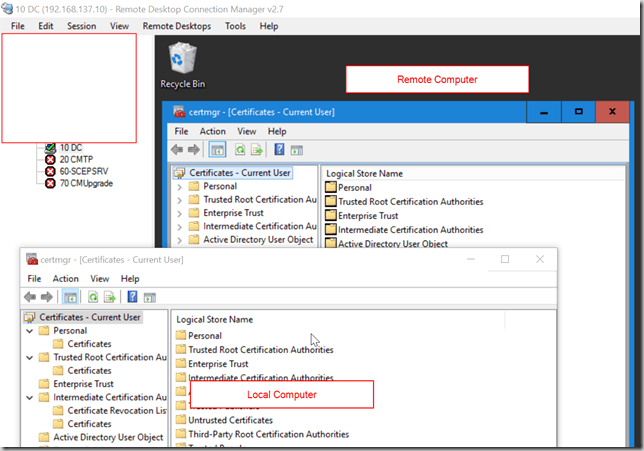This screenshot has height=451, width=644.
Task: Expand Enterprise Trust node in remote tree
Action: [179, 213]
